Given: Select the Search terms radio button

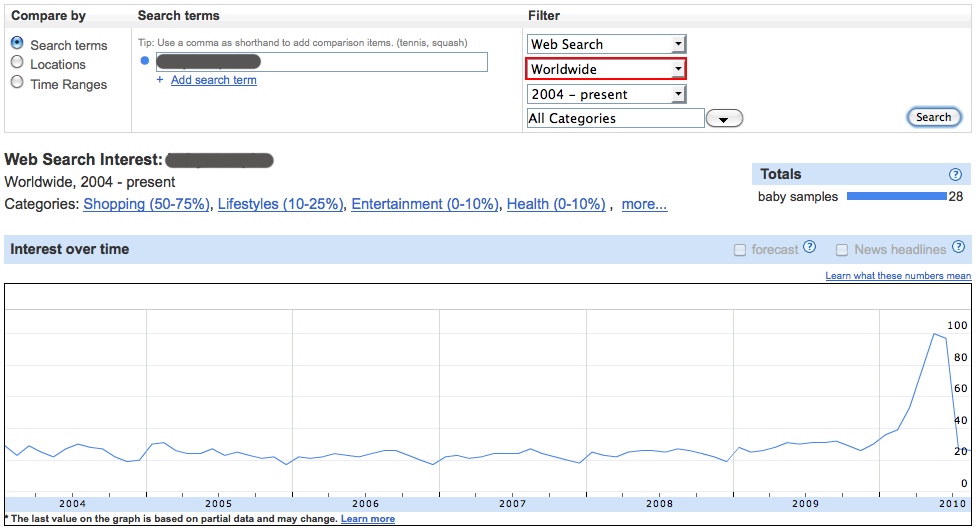Looking at the screenshot, I should point(17,44).
